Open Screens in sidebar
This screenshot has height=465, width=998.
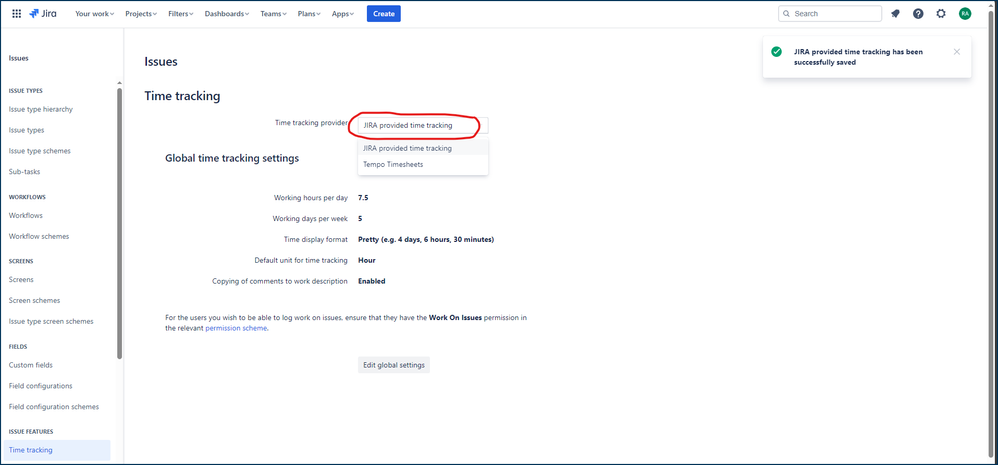coord(22,280)
